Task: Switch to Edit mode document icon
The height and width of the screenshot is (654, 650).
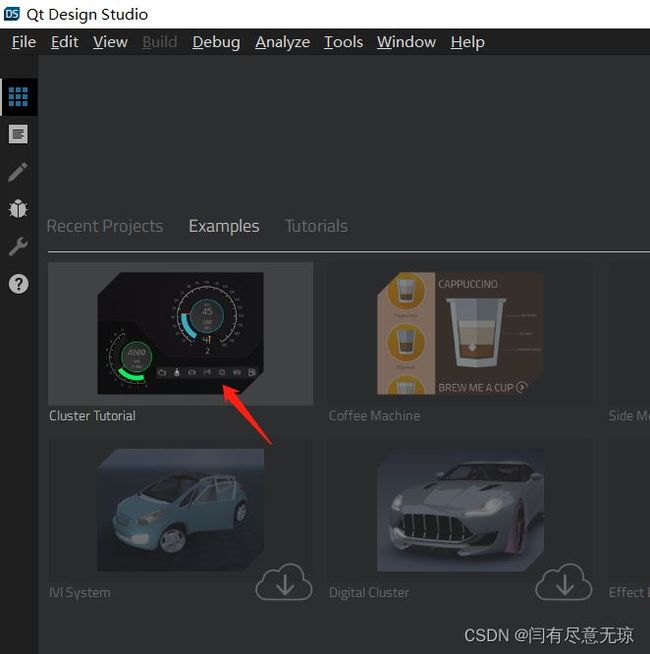Action: coord(18,134)
